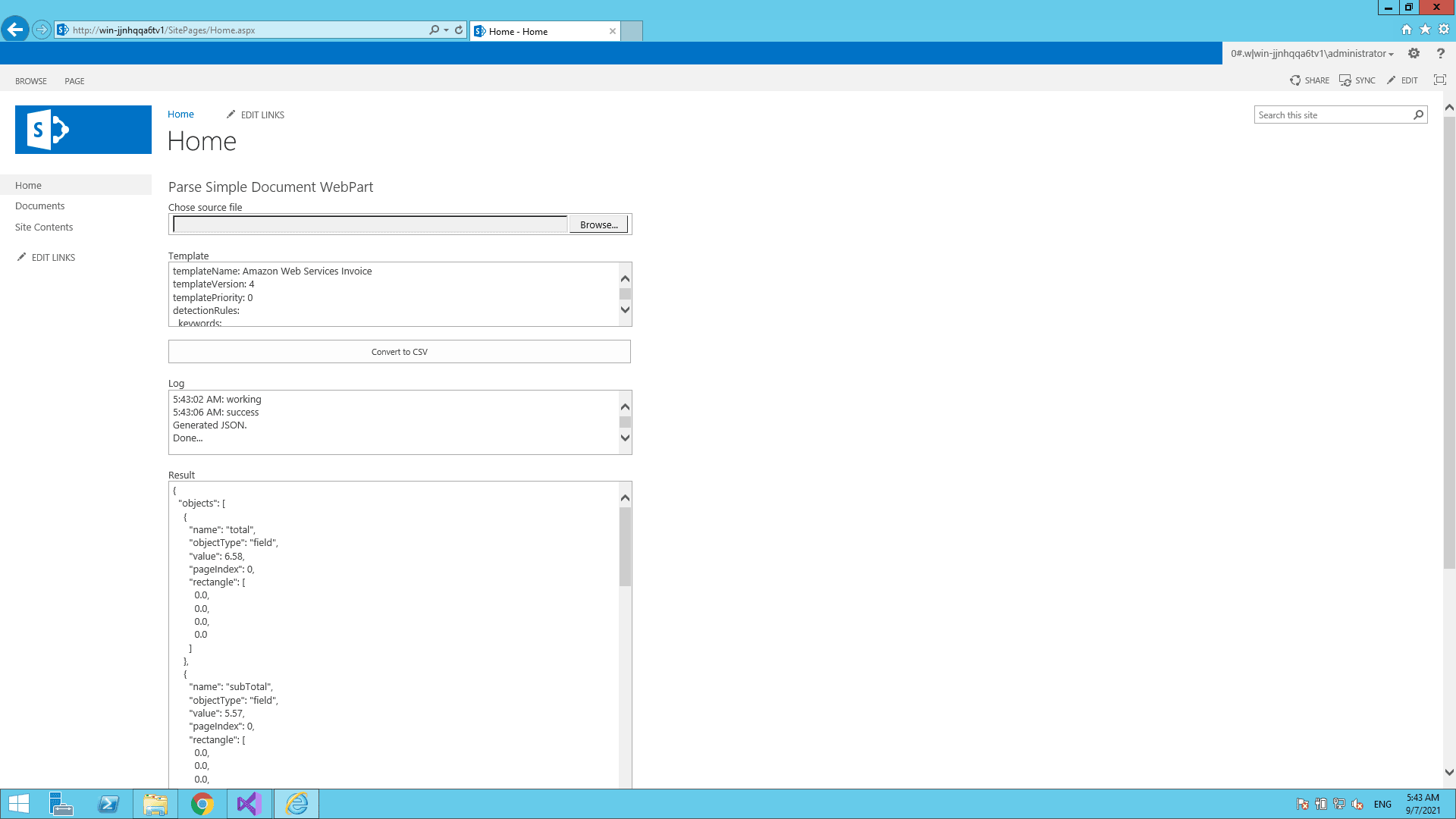Image resolution: width=1456 pixels, height=819 pixels.
Task: Click the SharePoint logo icon
Action: 48,130
